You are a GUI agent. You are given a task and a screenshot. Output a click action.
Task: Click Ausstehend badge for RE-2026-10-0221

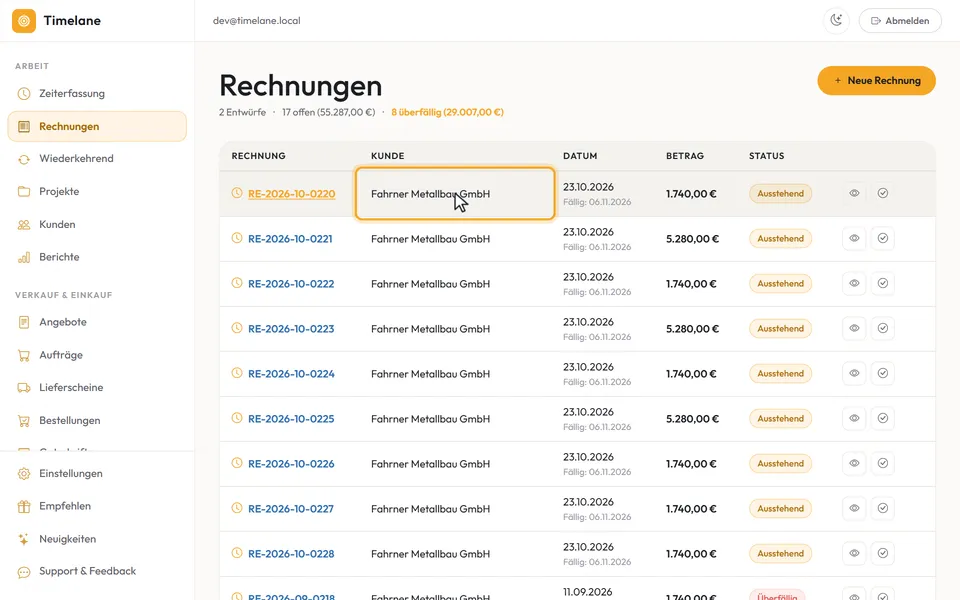pos(781,239)
